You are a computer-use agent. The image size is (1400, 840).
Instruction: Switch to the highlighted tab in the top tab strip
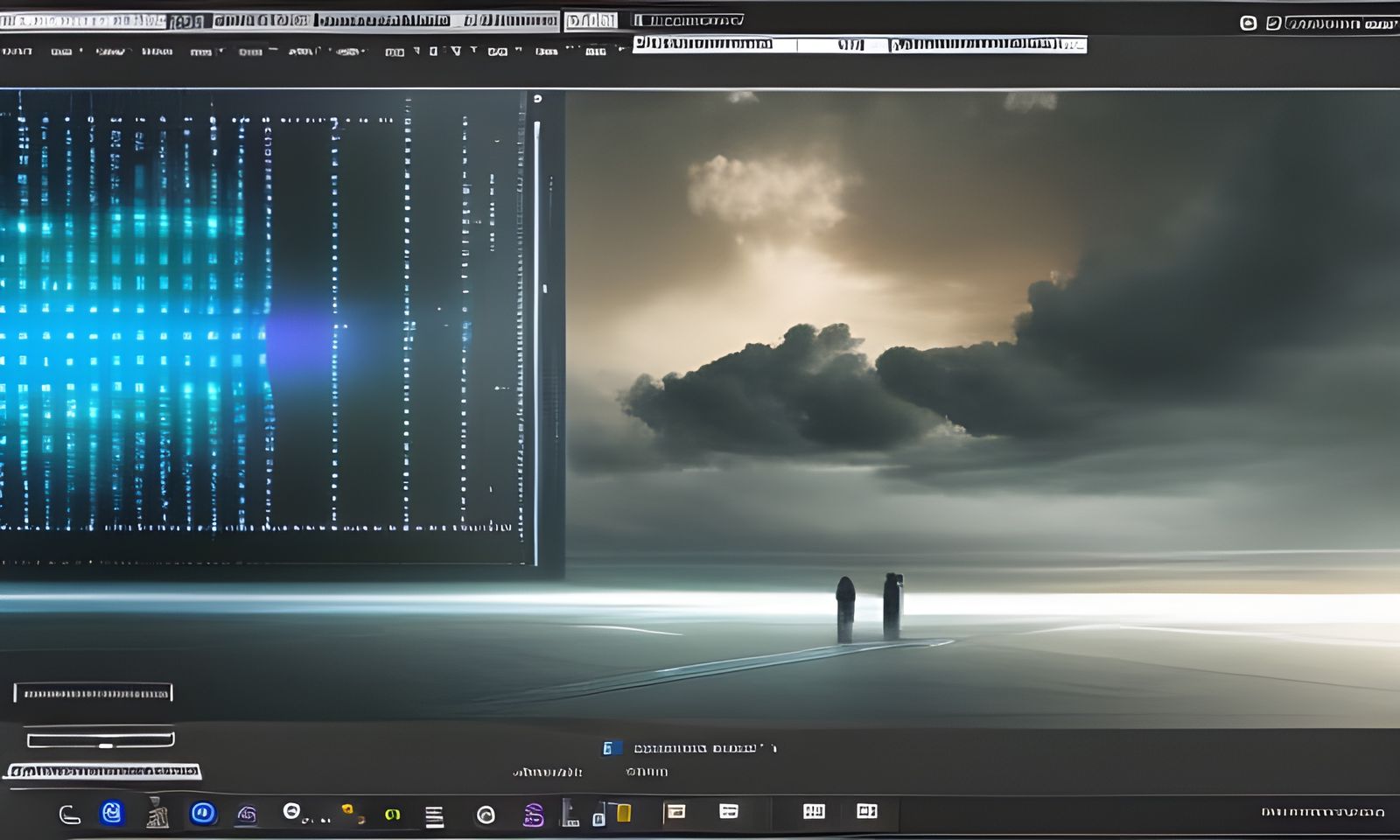tap(187, 16)
